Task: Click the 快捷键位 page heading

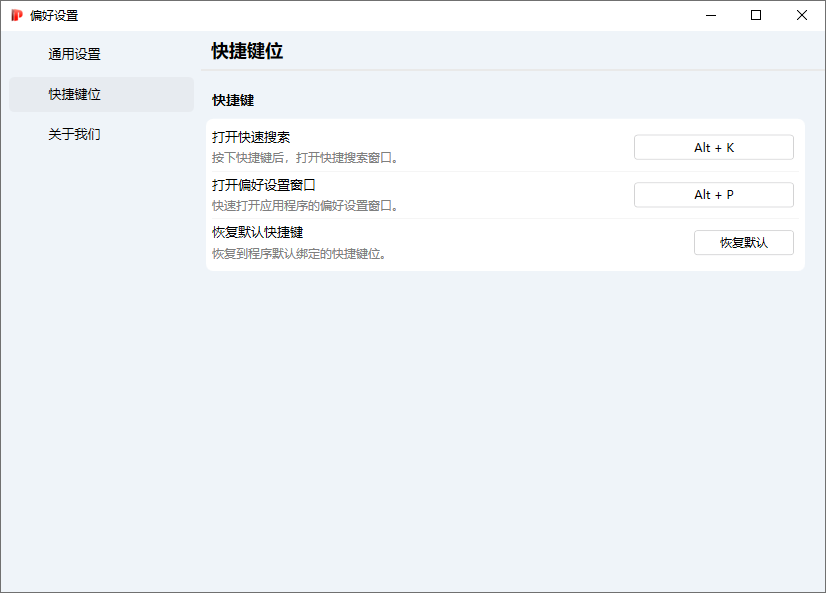Action: tap(247, 51)
